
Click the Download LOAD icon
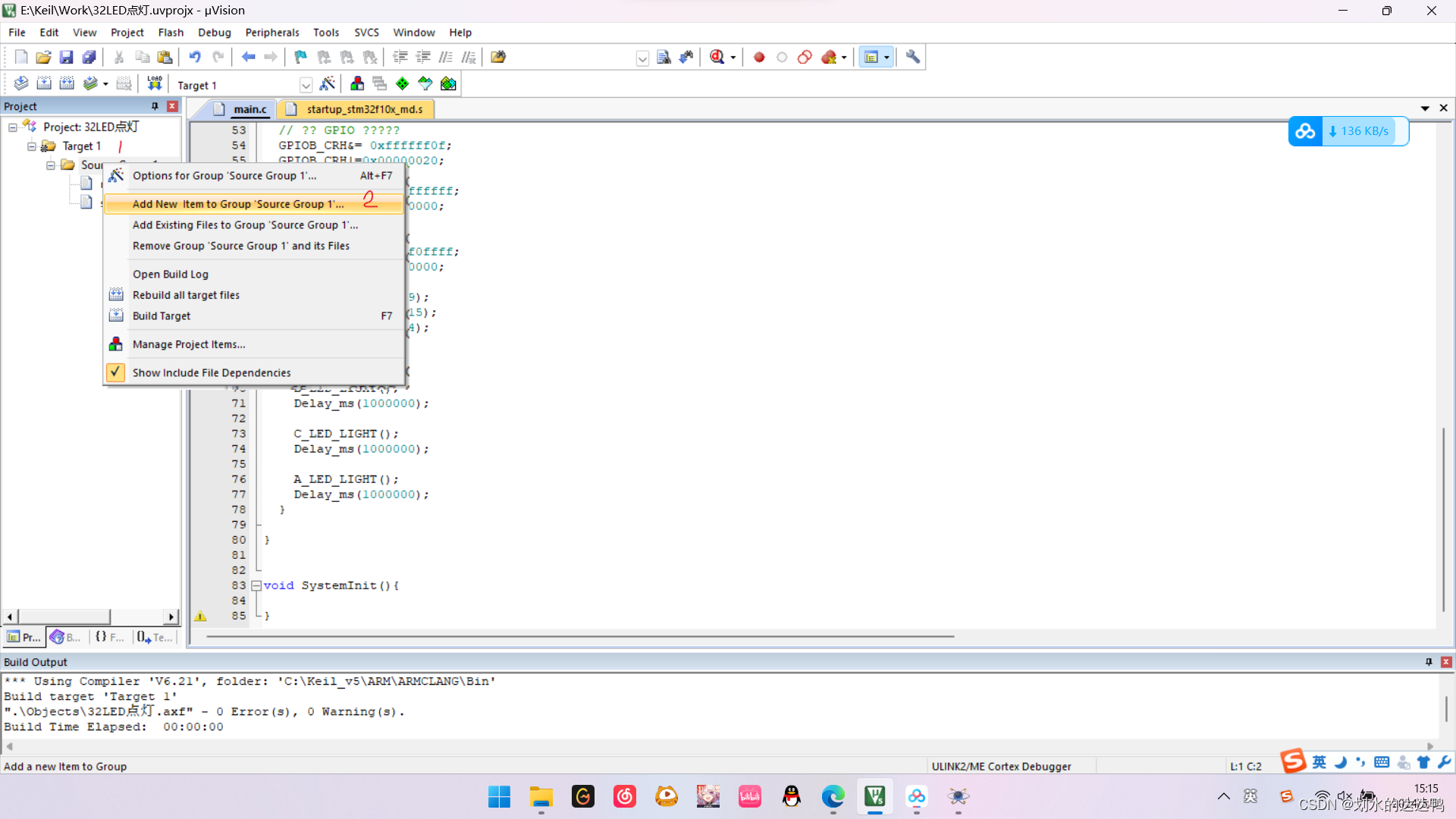pyautogui.click(x=155, y=83)
